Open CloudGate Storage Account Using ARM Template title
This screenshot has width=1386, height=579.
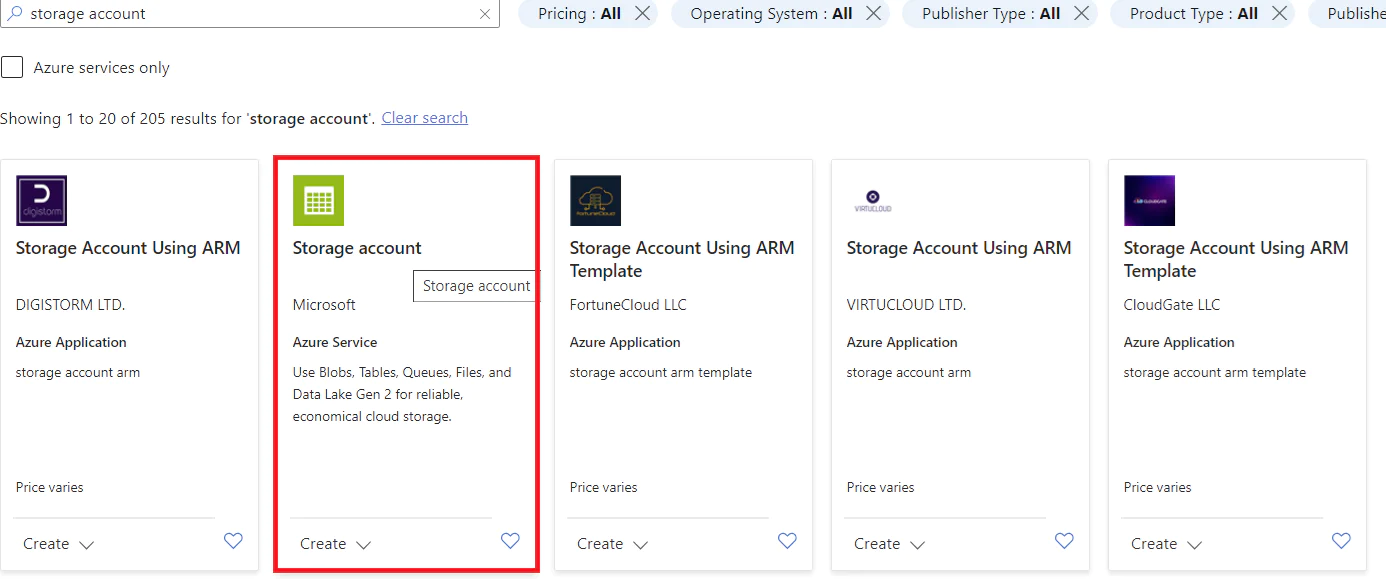(x=1236, y=259)
